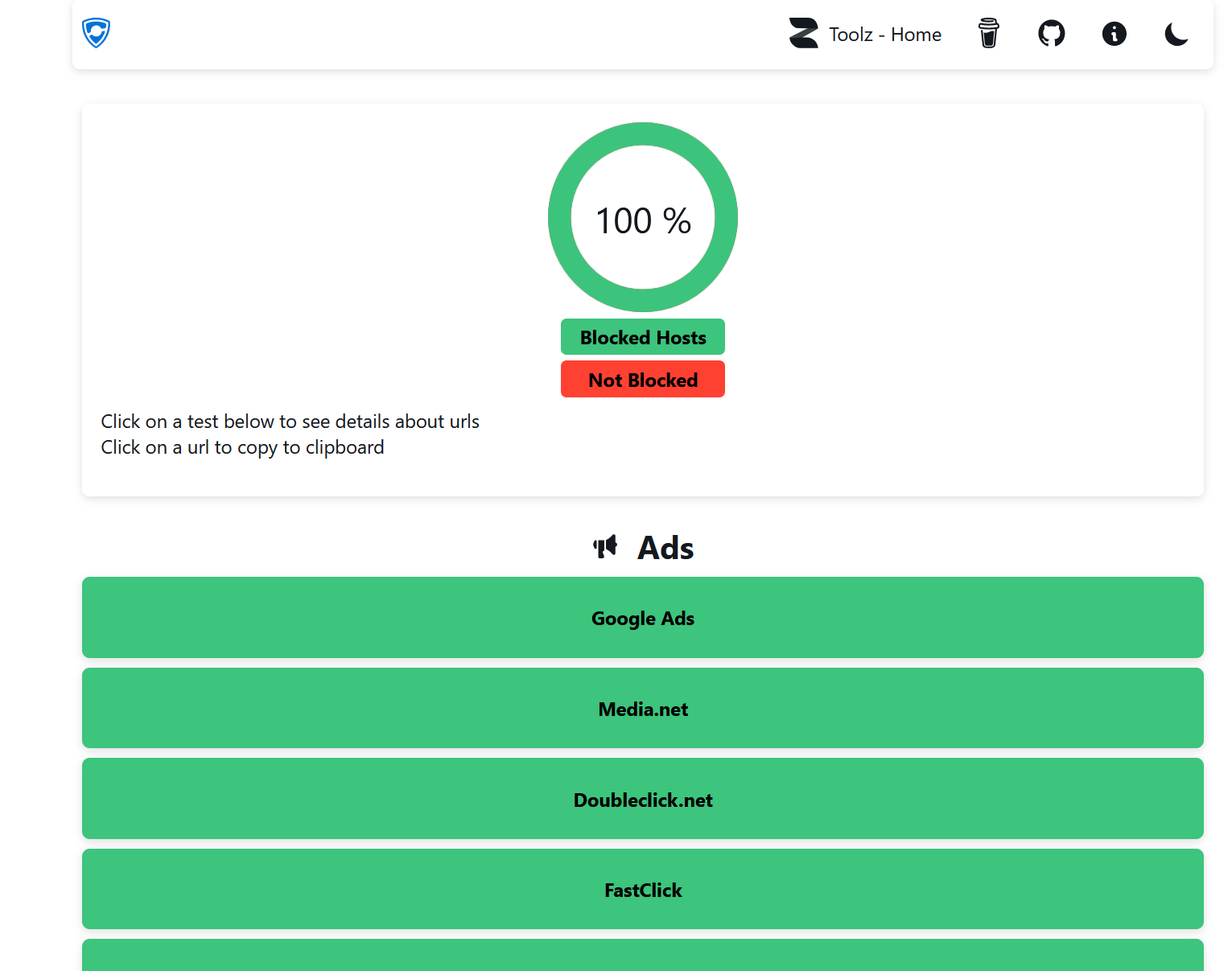
Task: Click the 100 % circular progress indicator
Action: 643,217
